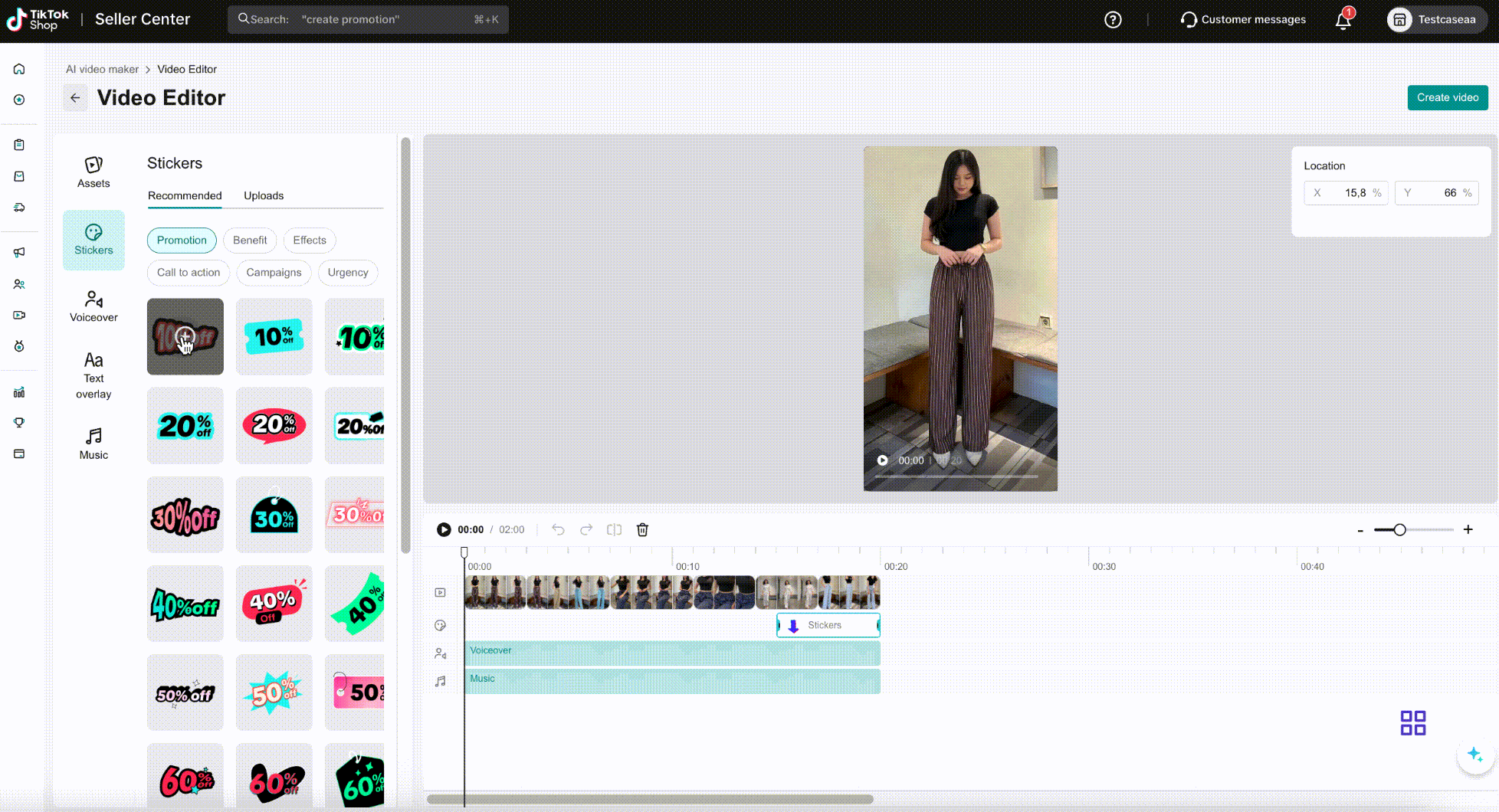Viewport: 1499px width, 812px height.
Task: Click the search box in the header
Action: (368, 20)
